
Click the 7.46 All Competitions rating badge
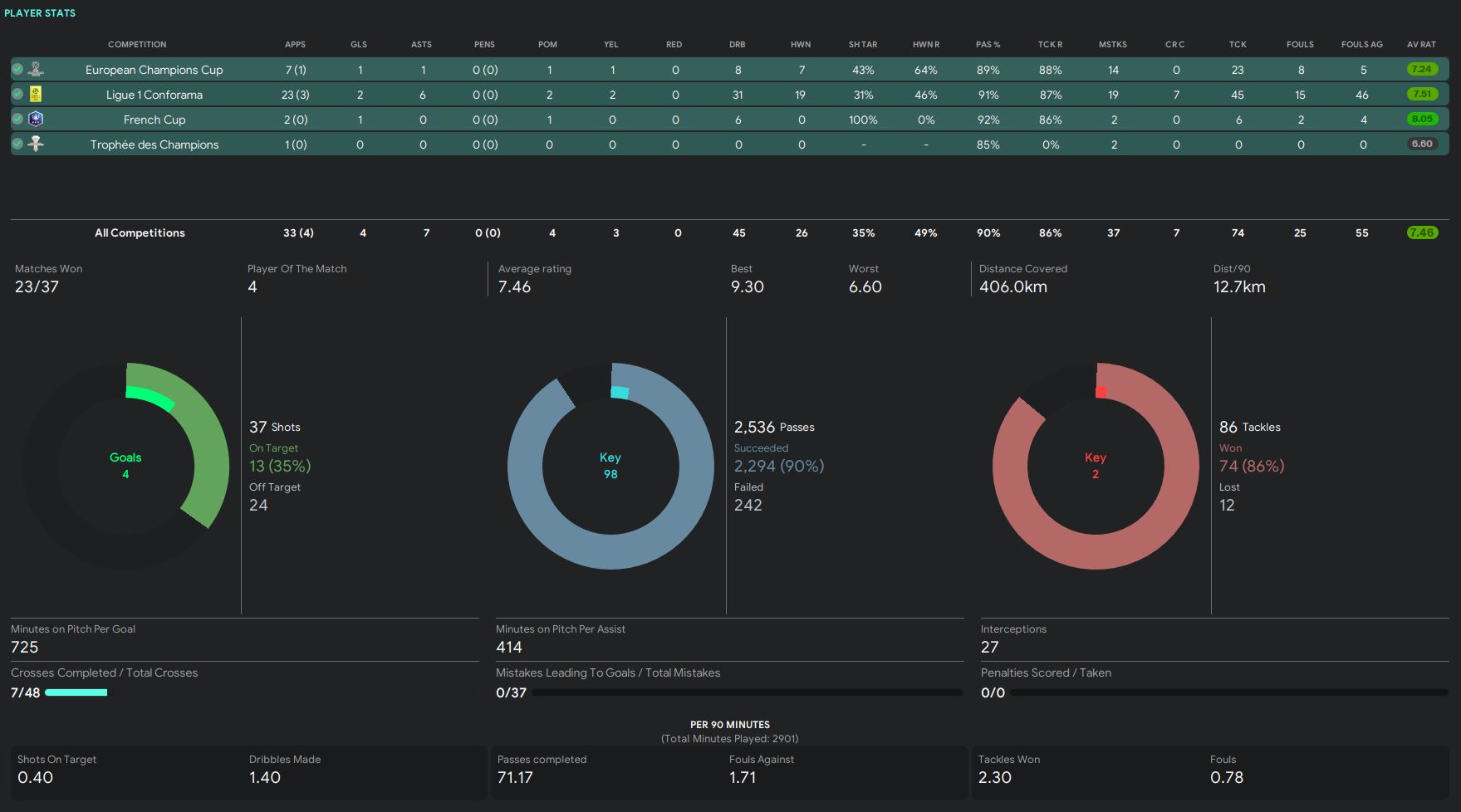(1421, 233)
